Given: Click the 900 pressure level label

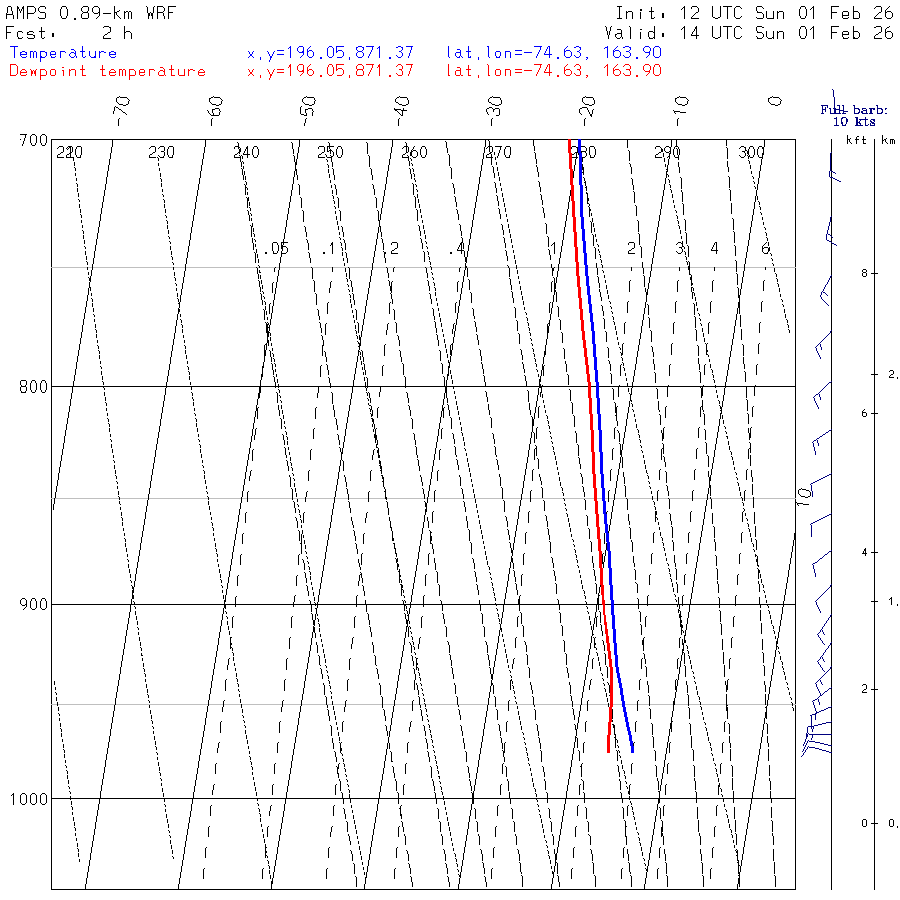Looking at the screenshot, I should click(33, 604).
